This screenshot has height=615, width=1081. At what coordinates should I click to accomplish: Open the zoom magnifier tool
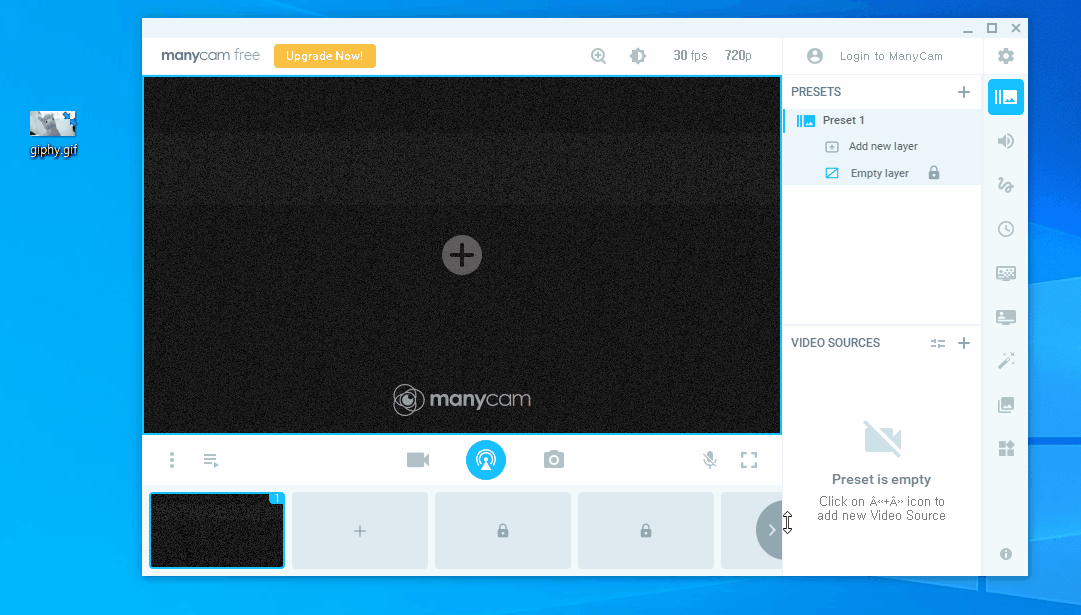(598, 56)
